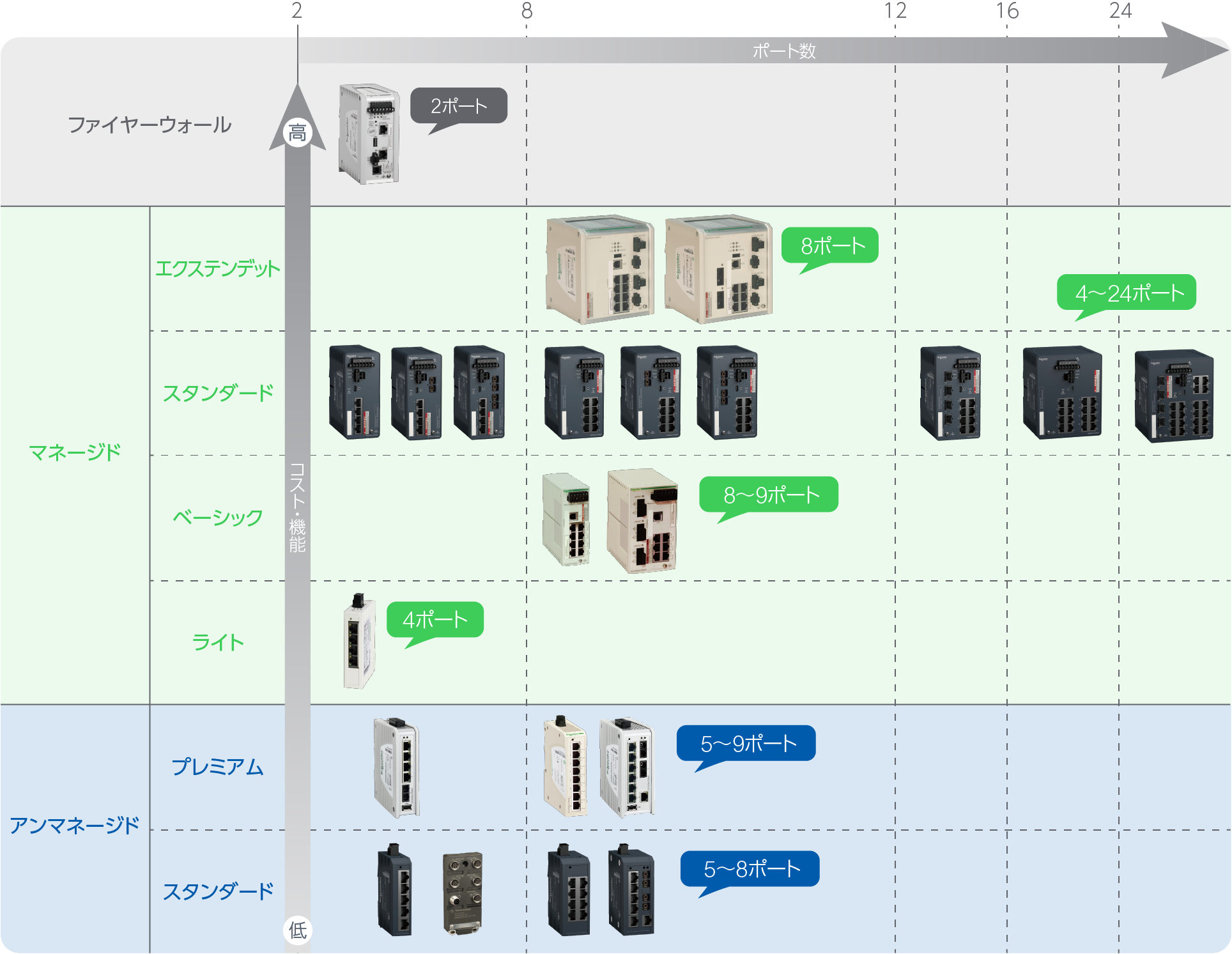Click the 8ポート green label bubble

(830, 245)
